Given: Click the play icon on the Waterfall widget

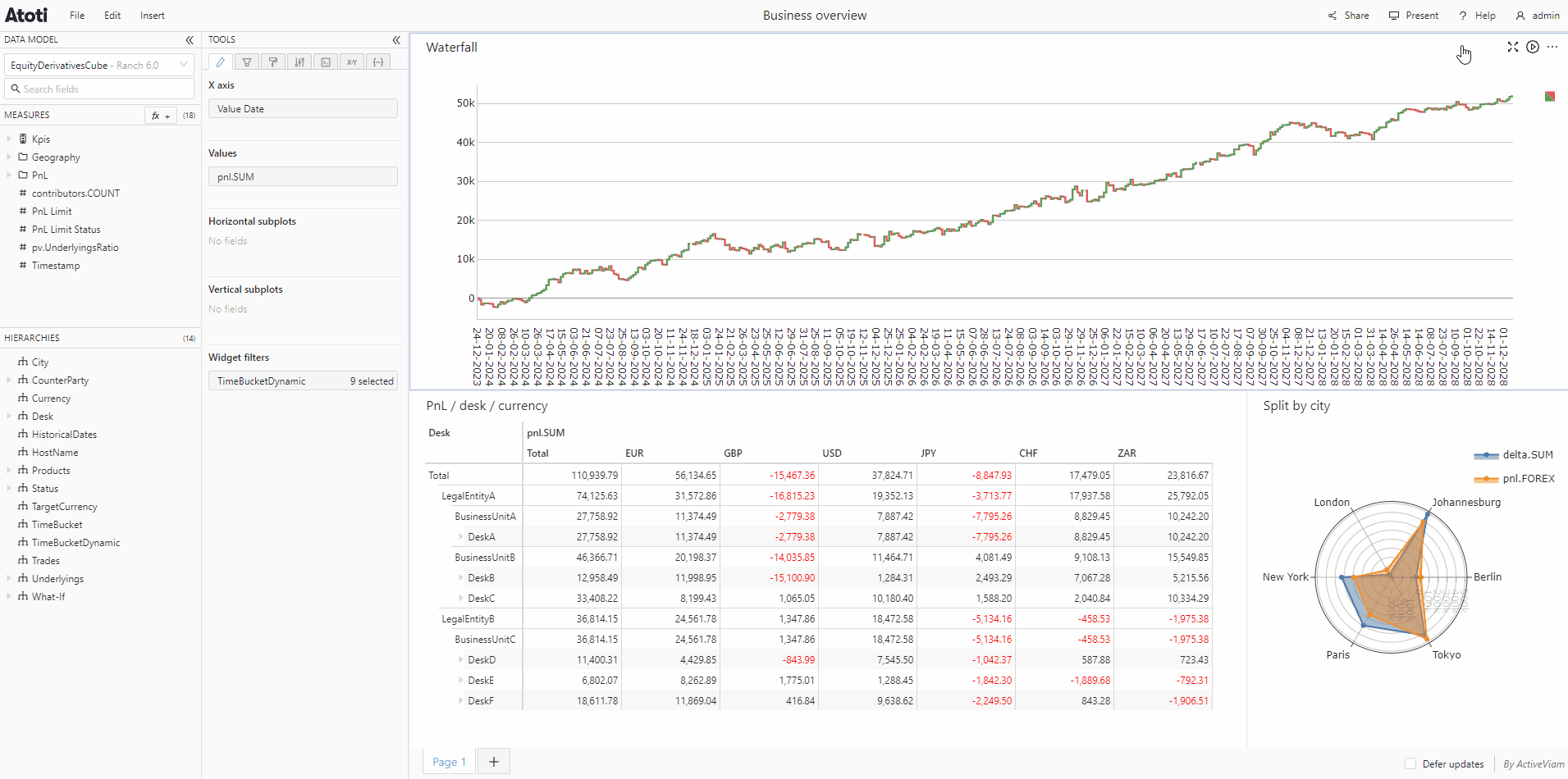Looking at the screenshot, I should pyautogui.click(x=1533, y=47).
